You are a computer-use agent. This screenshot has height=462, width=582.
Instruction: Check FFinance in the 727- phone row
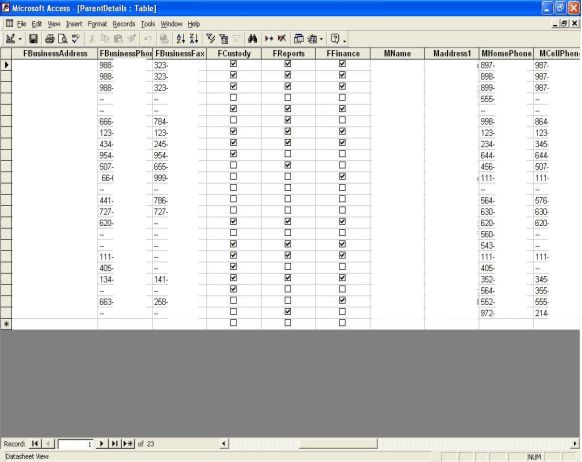[x=342, y=210]
